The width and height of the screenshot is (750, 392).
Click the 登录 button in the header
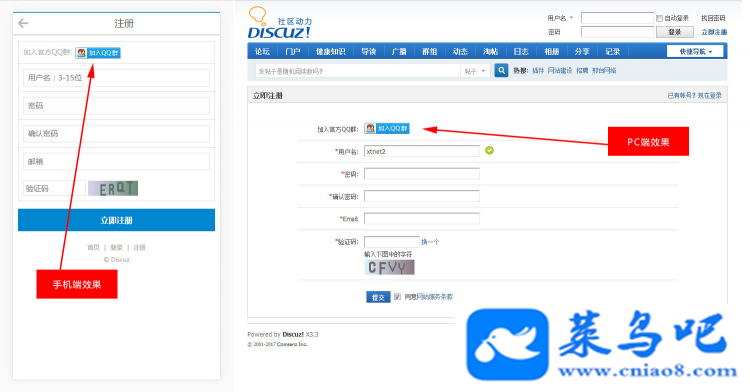coord(674,32)
